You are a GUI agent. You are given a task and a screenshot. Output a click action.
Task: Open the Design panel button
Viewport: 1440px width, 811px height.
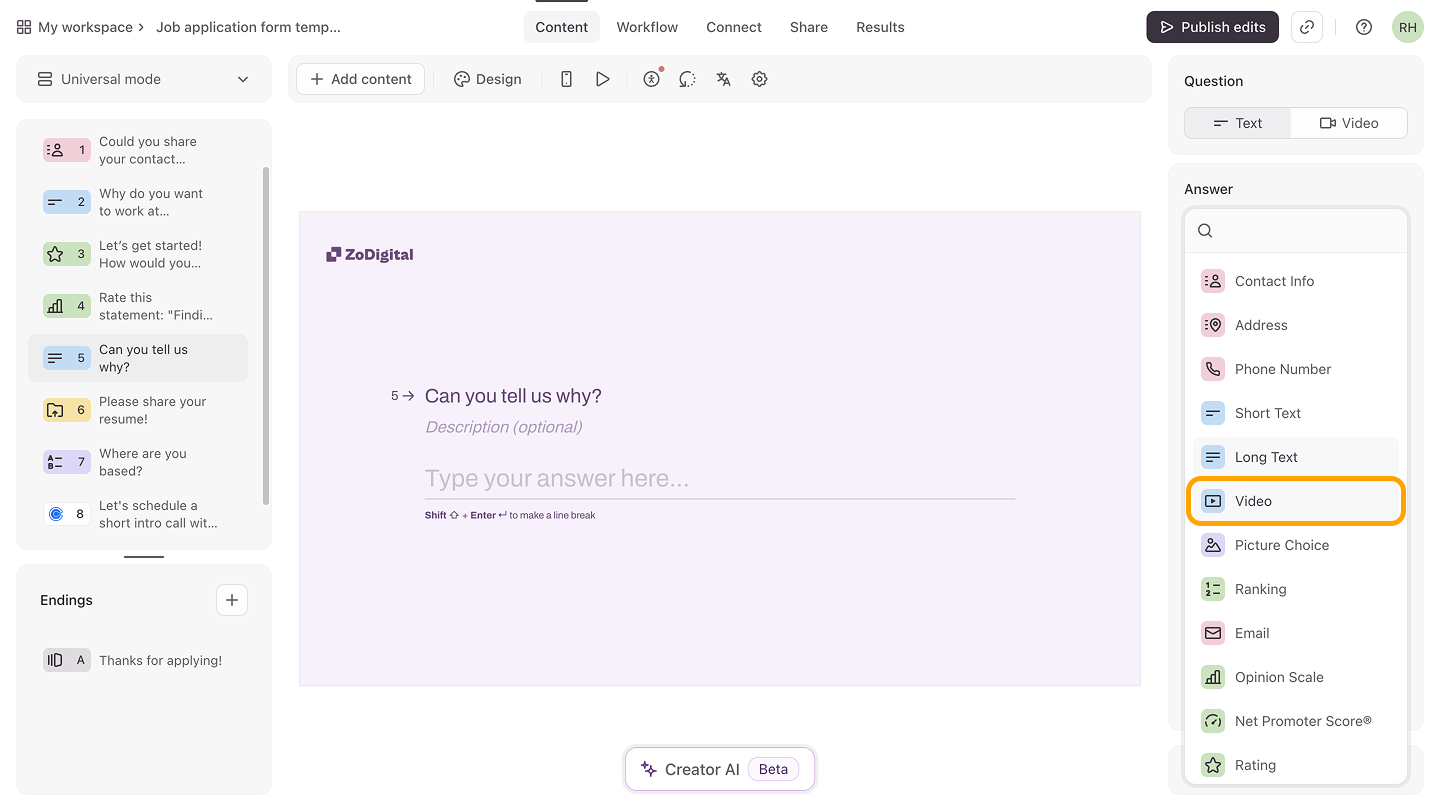click(x=488, y=79)
